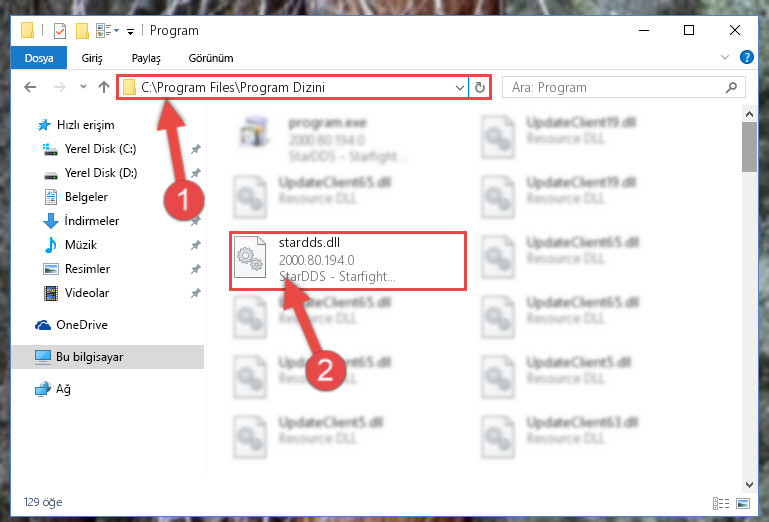Open the Görünüm ribbon tab
This screenshot has width=769, height=522.
click(211, 58)
